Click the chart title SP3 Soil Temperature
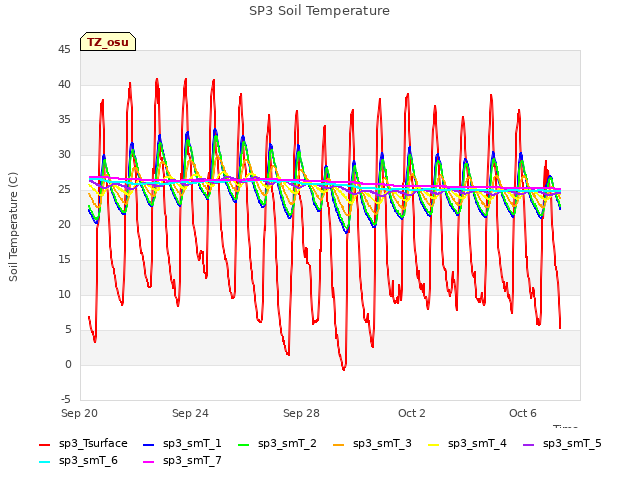This screenshot has height=480, width=640. click(320, 11)
